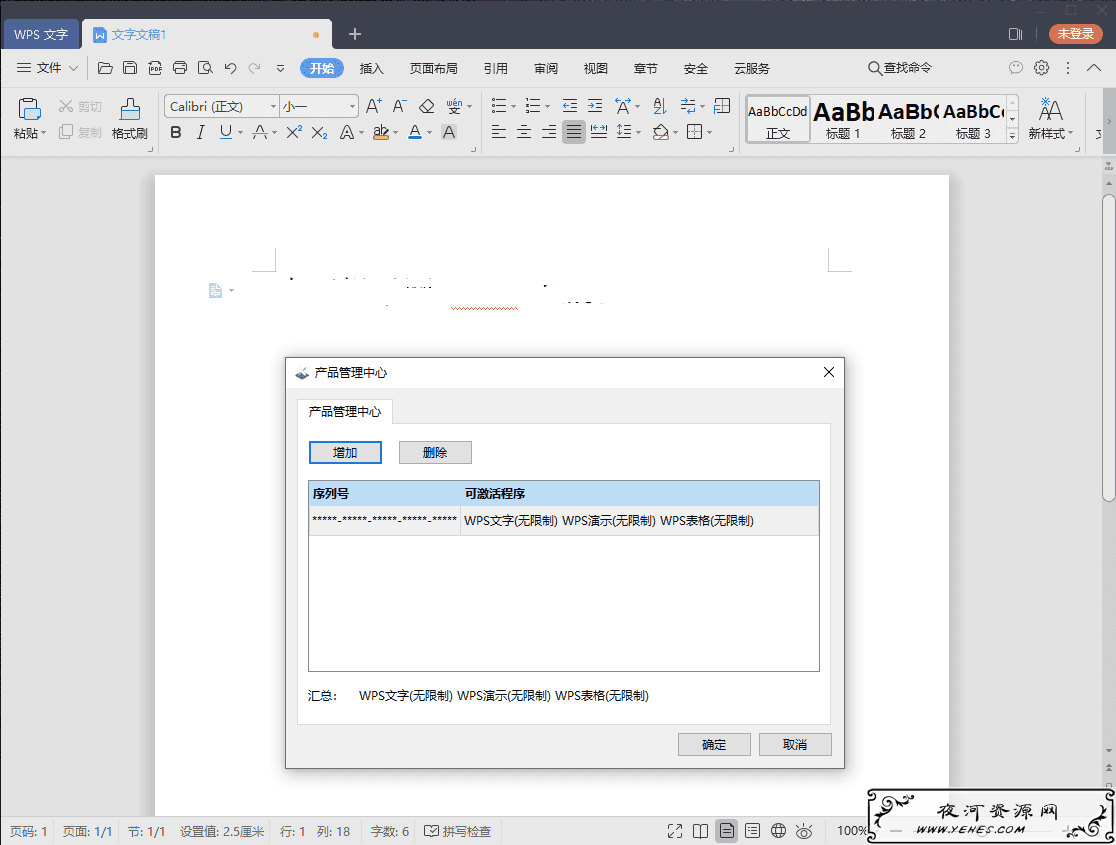
Task: Save the document using the save icon
Action: [x=130, y=68]
